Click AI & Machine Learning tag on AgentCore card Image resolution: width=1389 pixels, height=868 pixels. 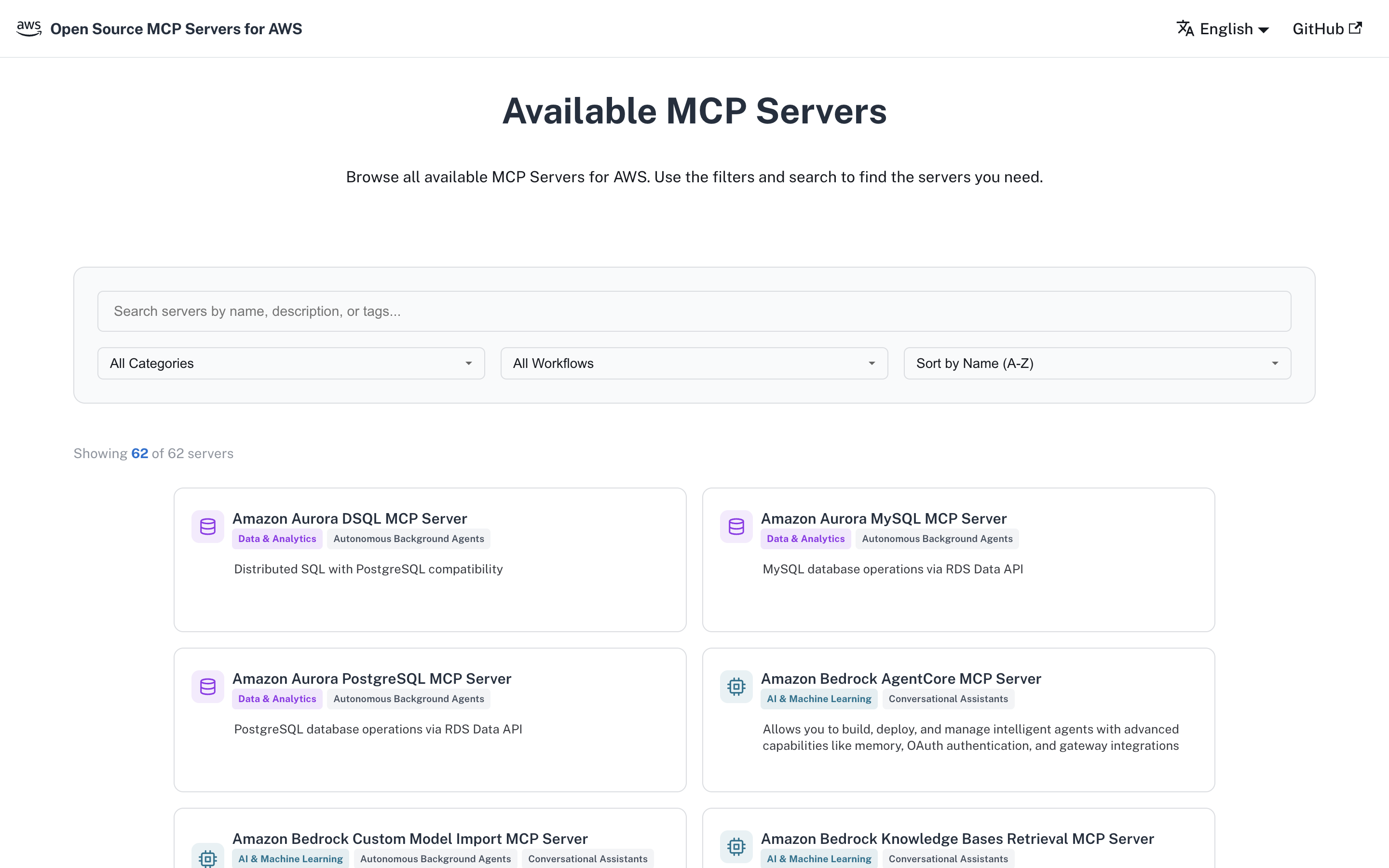point(819,699)
